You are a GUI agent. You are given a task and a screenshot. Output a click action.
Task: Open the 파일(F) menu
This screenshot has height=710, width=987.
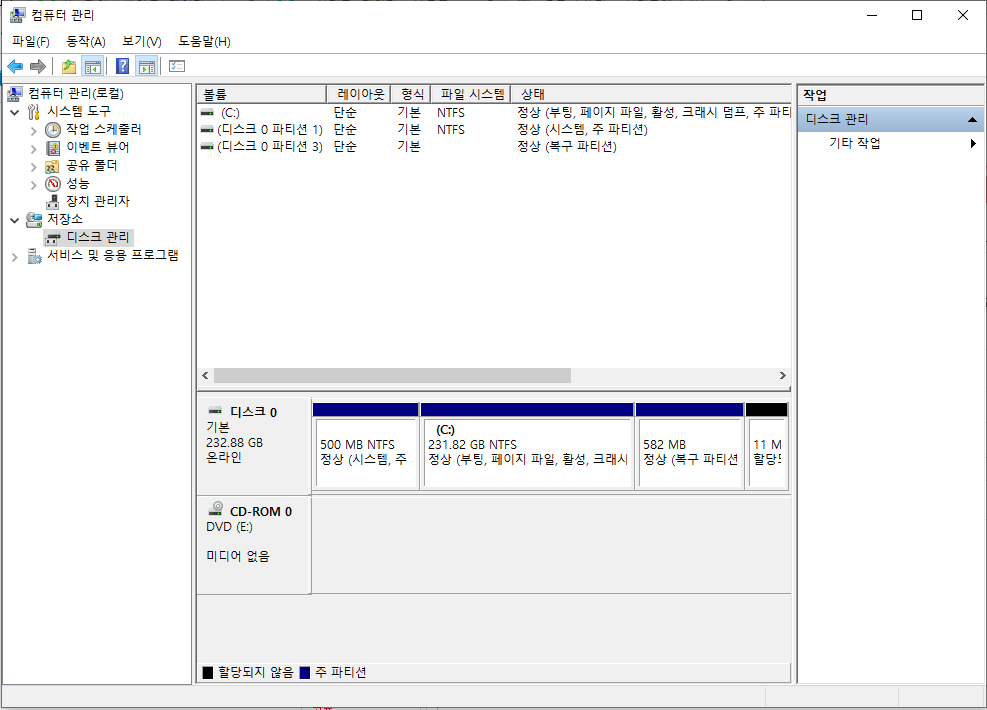[x=30, y=42]
